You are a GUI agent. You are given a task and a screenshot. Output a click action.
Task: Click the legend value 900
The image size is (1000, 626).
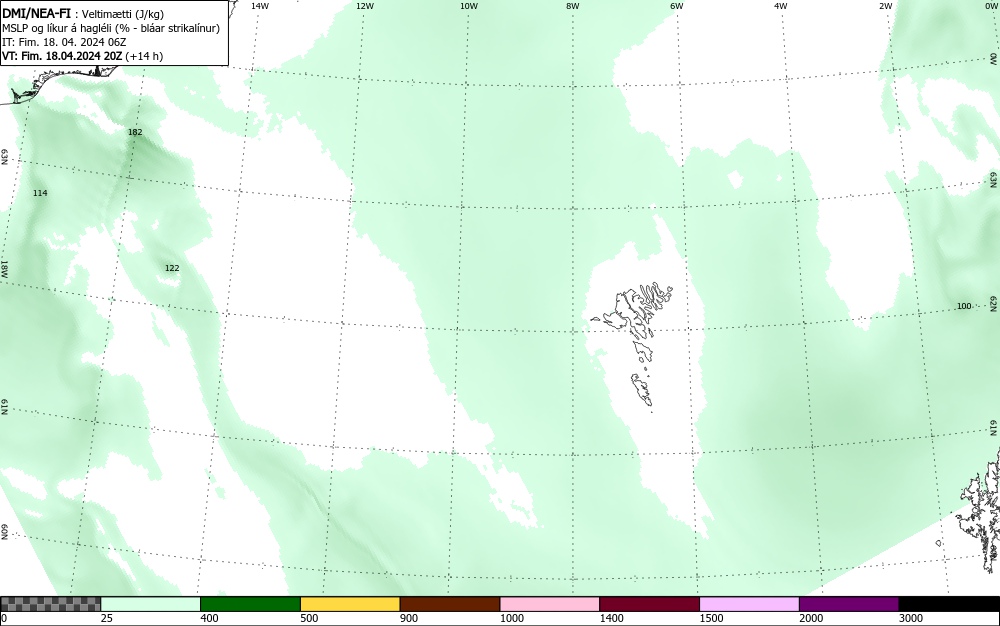coord(409,618)
